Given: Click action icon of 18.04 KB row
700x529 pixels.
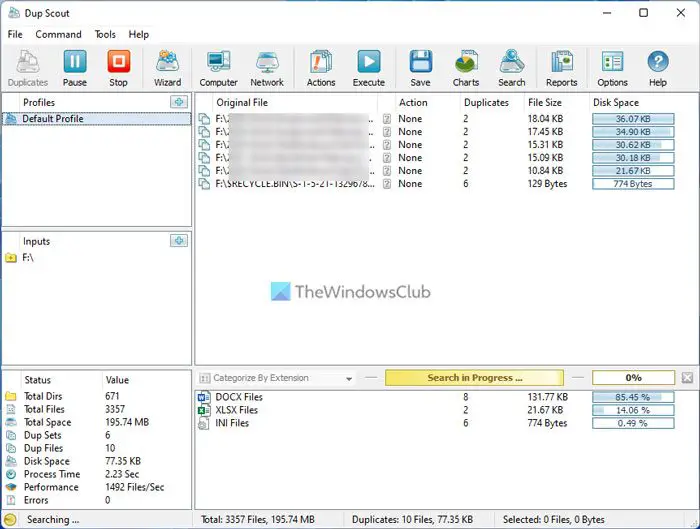Looking at the screenshot, I should pos(387,119).
